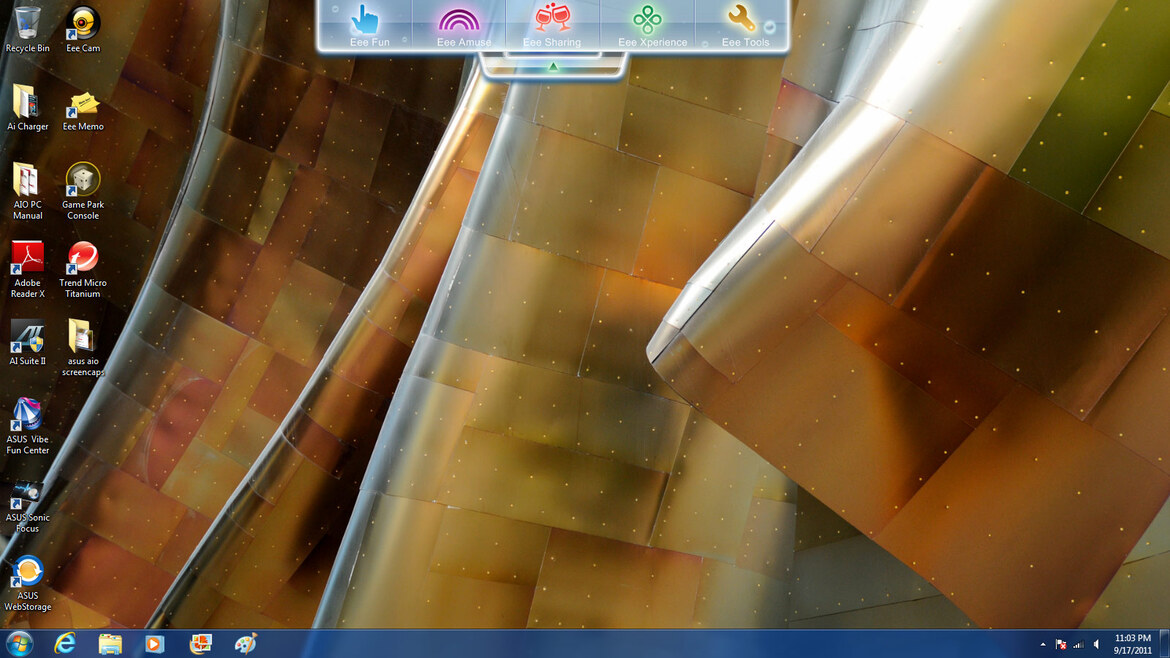This screenshot has width=1170, height=658.
Task: Open Action Center from the flag notification
Action: pyautogui.click(x=1060, y=644)
